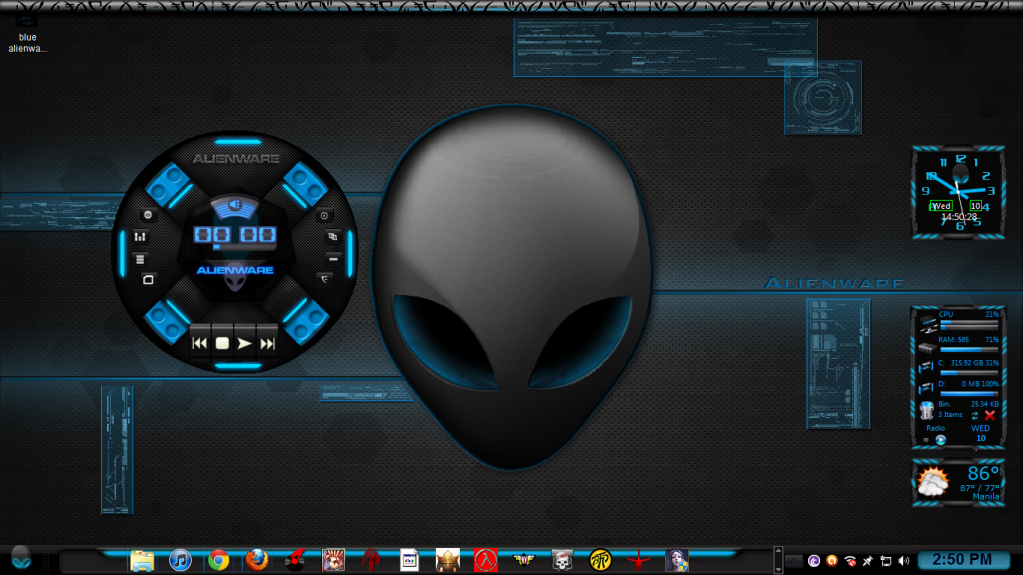Open the skull game taskbar icon
Image resolution: width=1023 pixels, height=575 pixels.
(562, 560)
